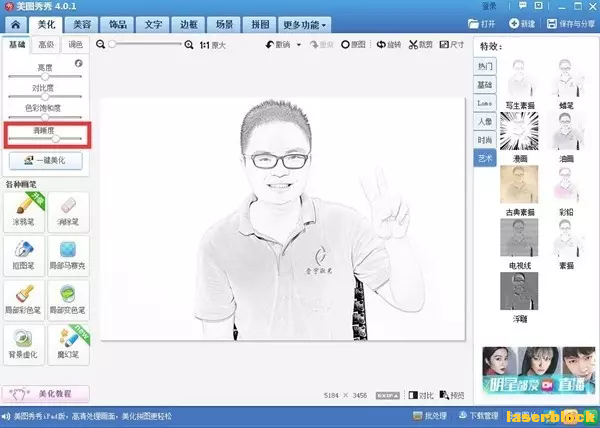Image resolution: width=600 pixels, height=428 pixels.
Task: Apply the 漫画 comic effect thumbnail
Action: 519,131
